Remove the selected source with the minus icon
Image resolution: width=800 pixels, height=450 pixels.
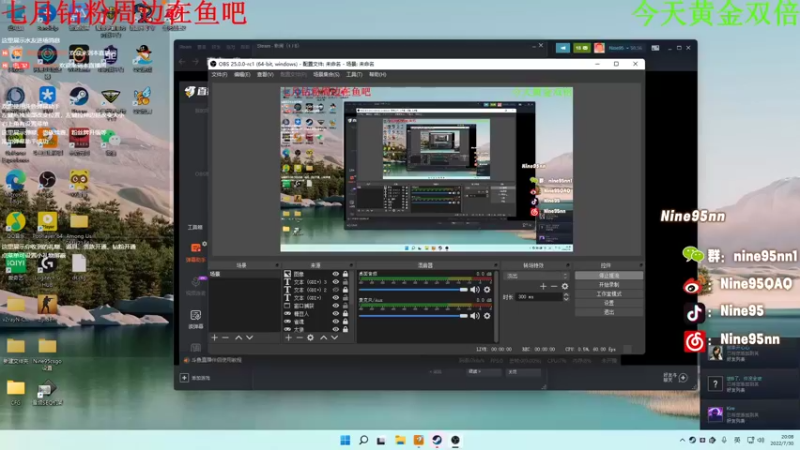click(299, 338)
